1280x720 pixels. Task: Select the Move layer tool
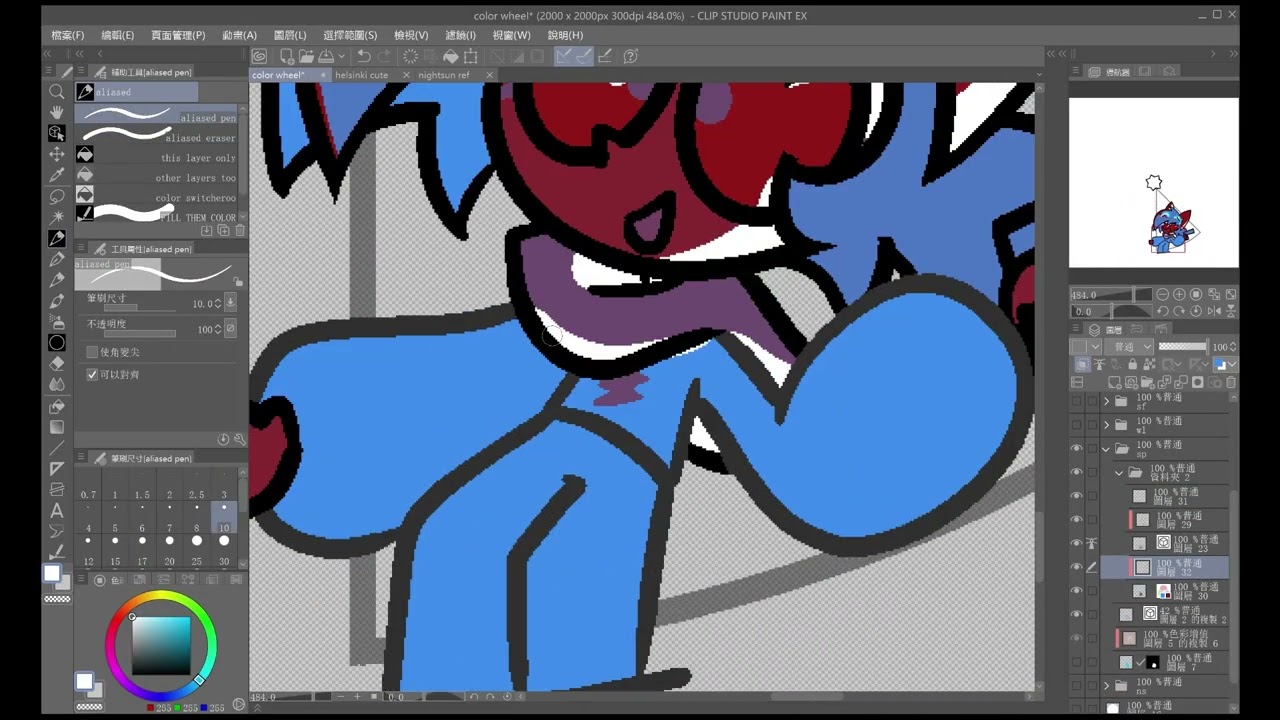coord(57,154)
